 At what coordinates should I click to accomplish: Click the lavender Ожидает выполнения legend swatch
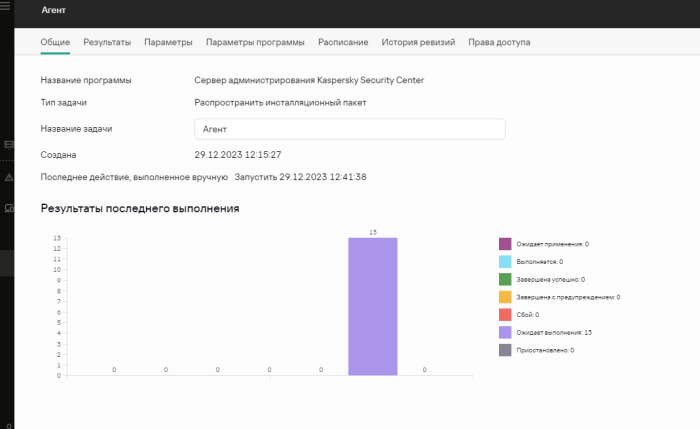click(x=505, y=332)
